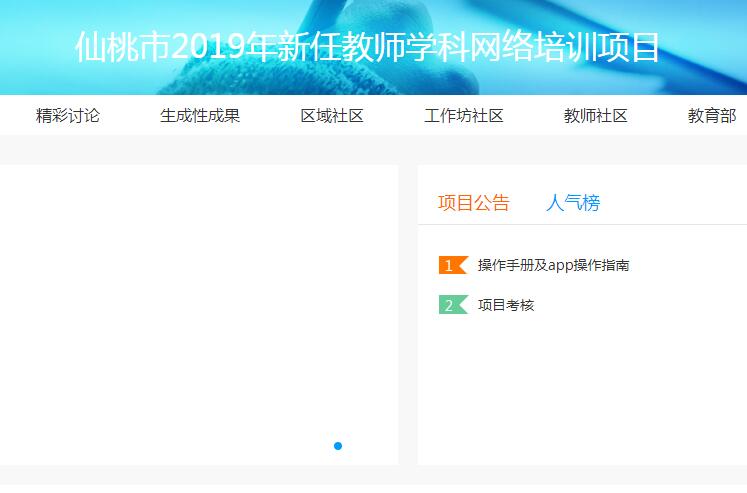The width and height of the screenshot is (747, 493).
Task: Open the 精彩讨论 navigation item
Action: 68,116
